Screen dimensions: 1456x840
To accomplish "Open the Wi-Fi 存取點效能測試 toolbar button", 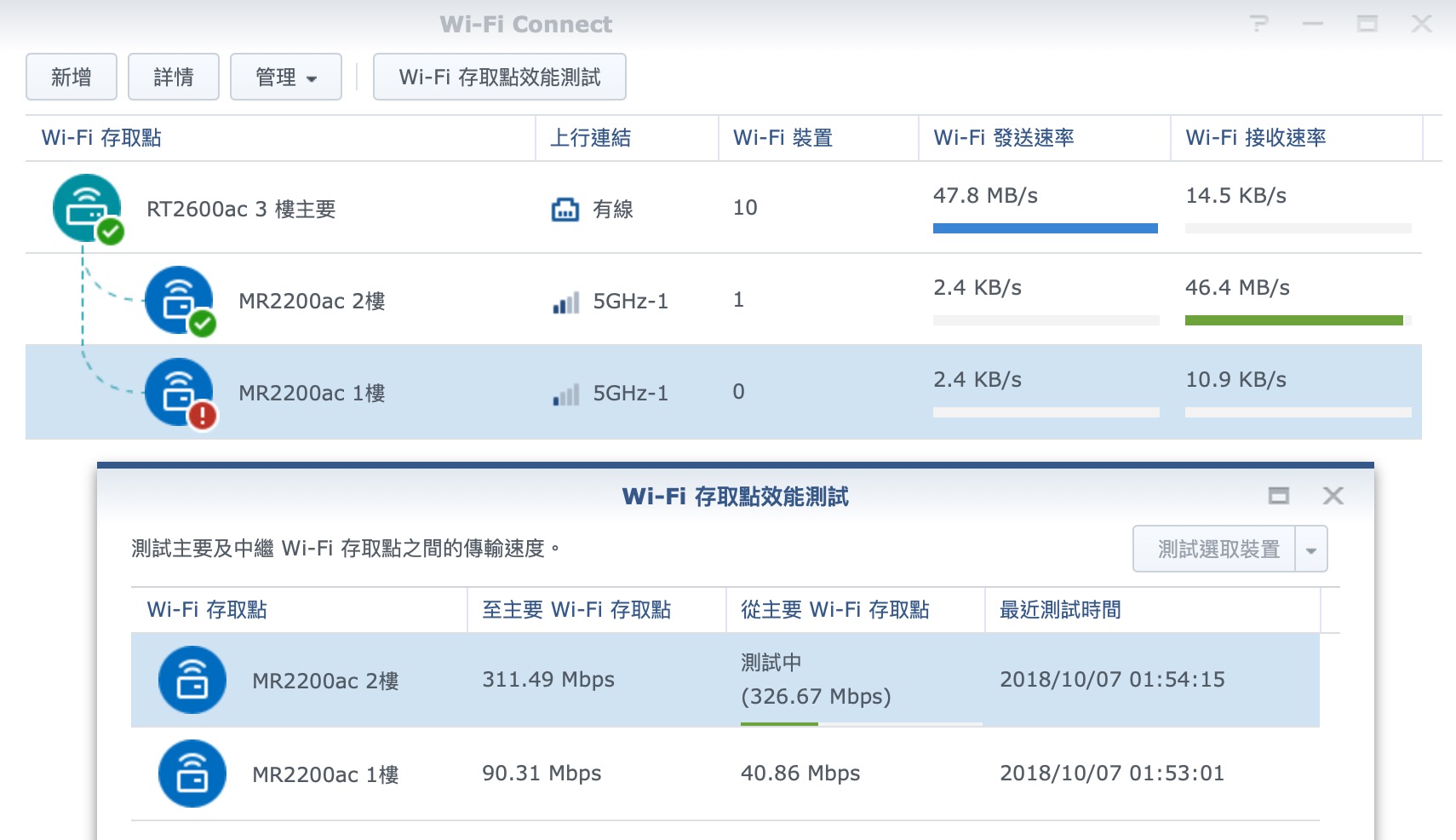I will 500,78.
